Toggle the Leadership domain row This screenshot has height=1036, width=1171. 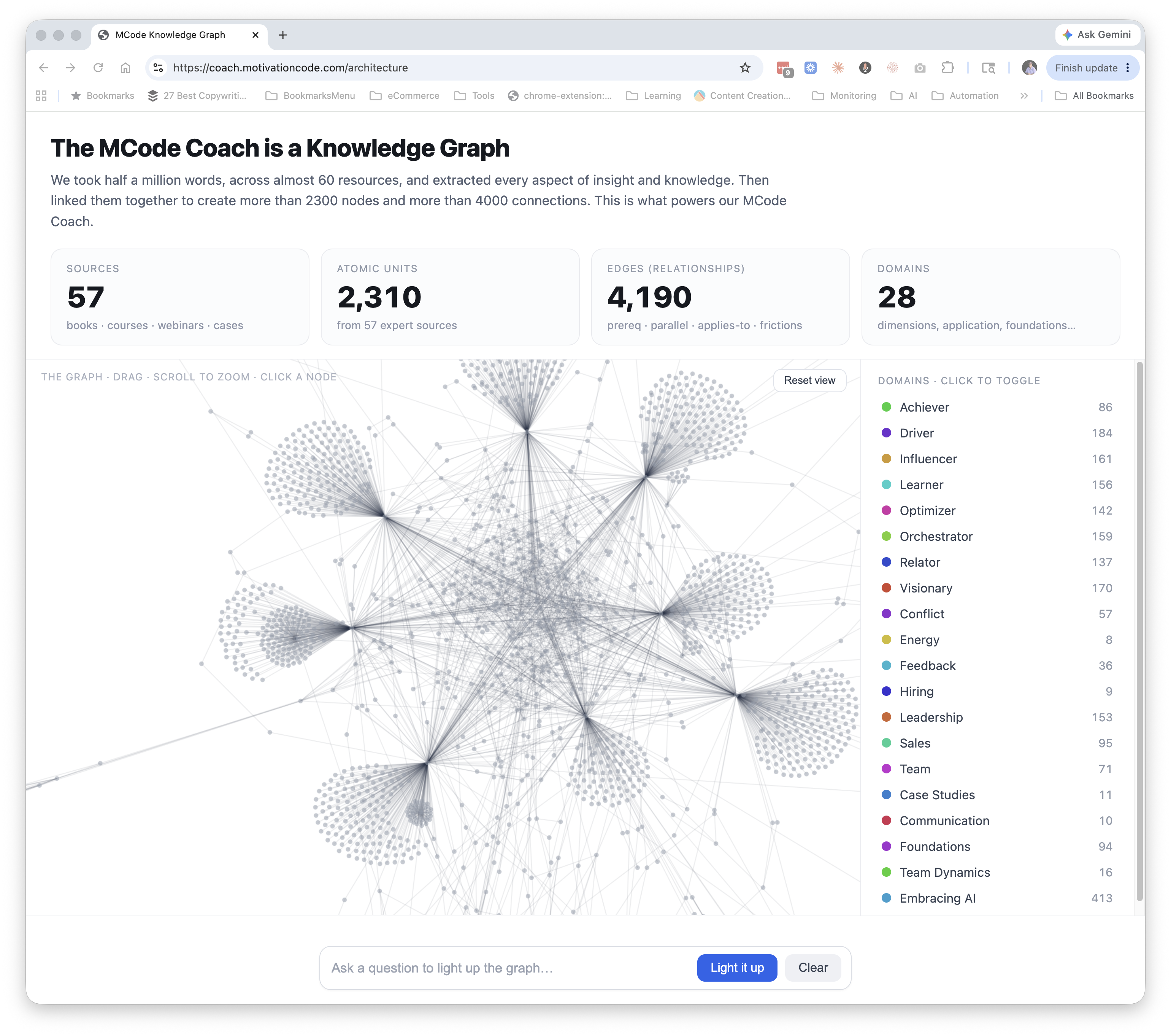[996, 717]
